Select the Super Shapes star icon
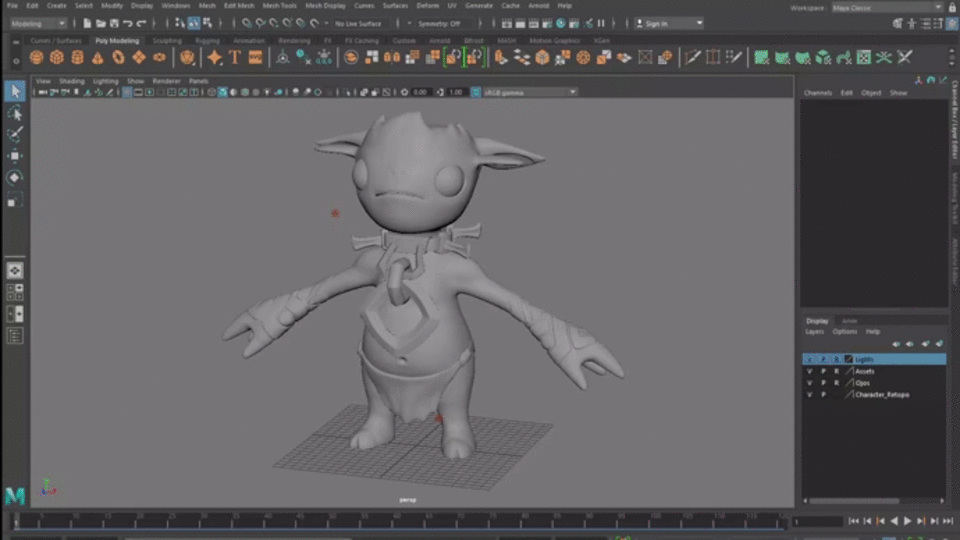Screen dimensions: 960x540 214,58
